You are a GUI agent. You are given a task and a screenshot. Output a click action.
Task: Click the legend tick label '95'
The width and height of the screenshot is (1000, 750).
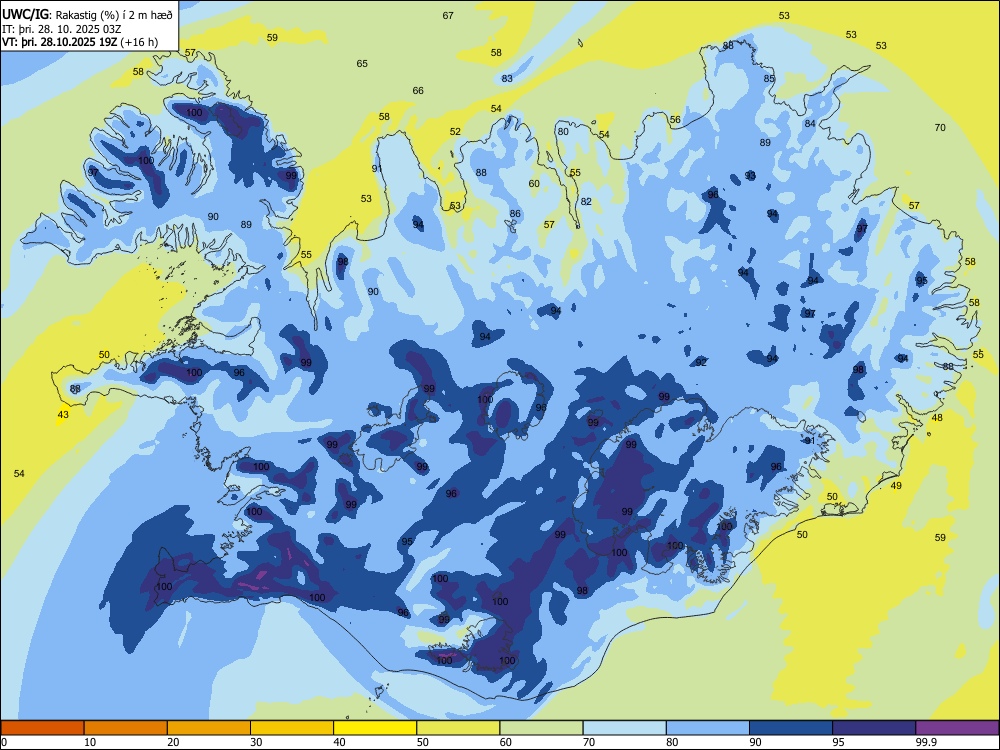coord(838,742)
